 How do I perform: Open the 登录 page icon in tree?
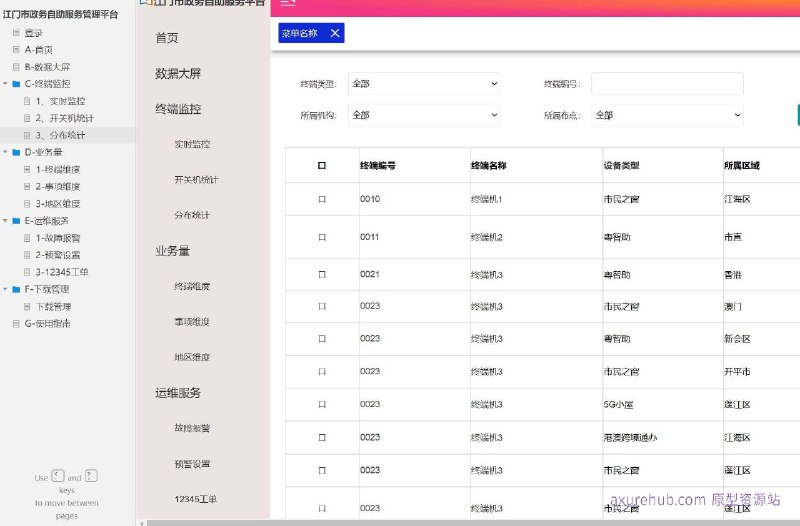pos(16,33)
